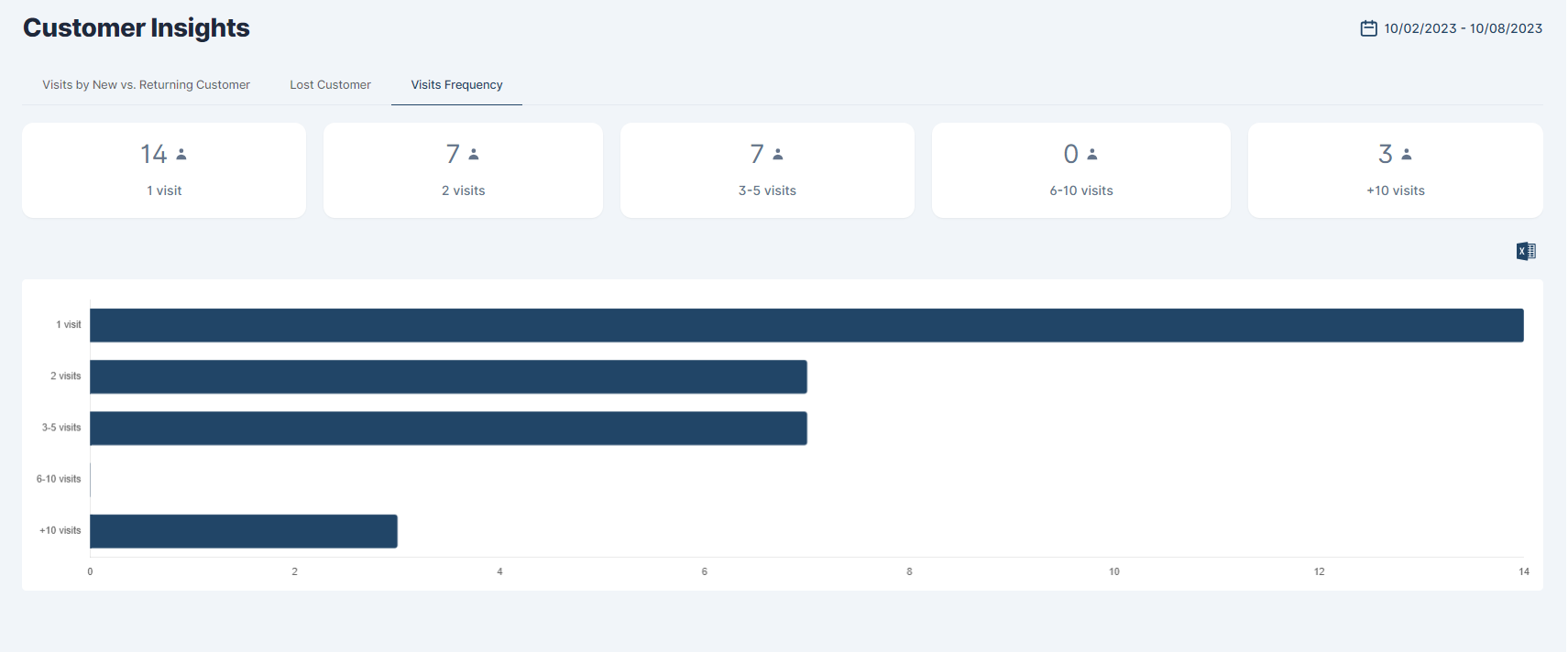The image size is (1568, 652).
Task: Click the 2 visits bar in chart
Action: pyautogui.click(x=448, y=376)
